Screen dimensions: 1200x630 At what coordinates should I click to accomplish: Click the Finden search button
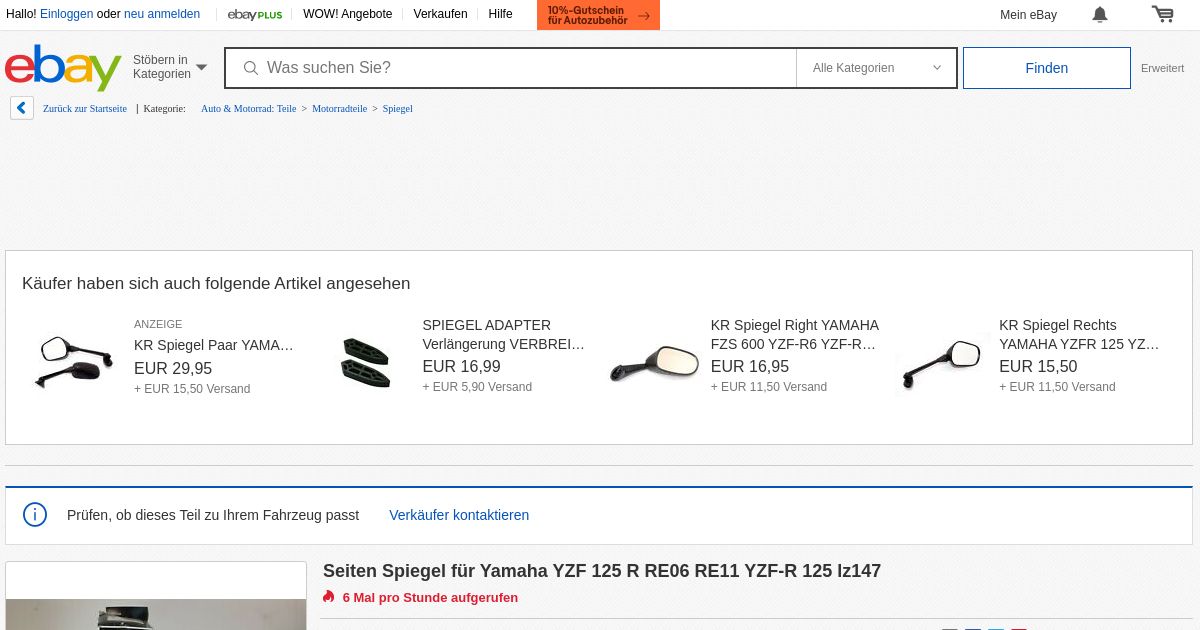click(1047, 68)
